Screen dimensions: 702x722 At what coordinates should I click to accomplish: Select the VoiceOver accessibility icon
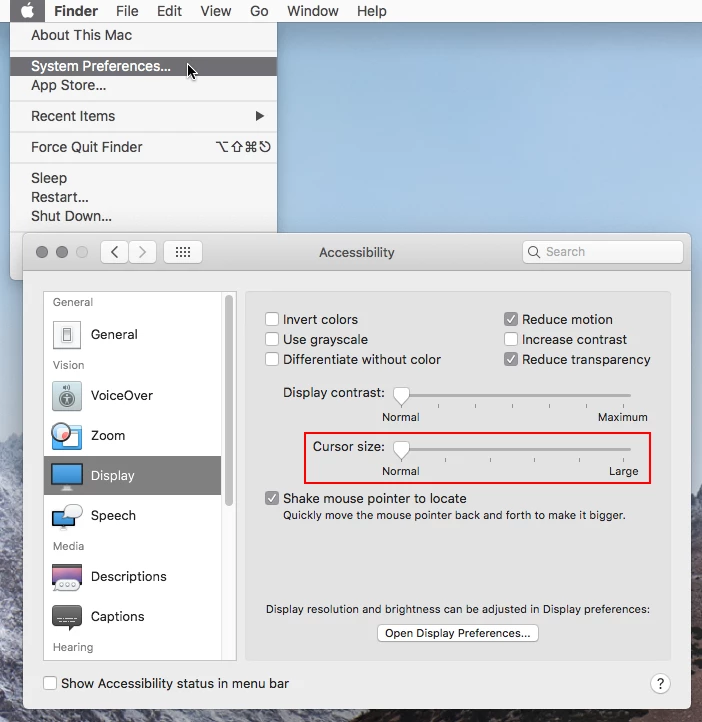pos(67,396)
